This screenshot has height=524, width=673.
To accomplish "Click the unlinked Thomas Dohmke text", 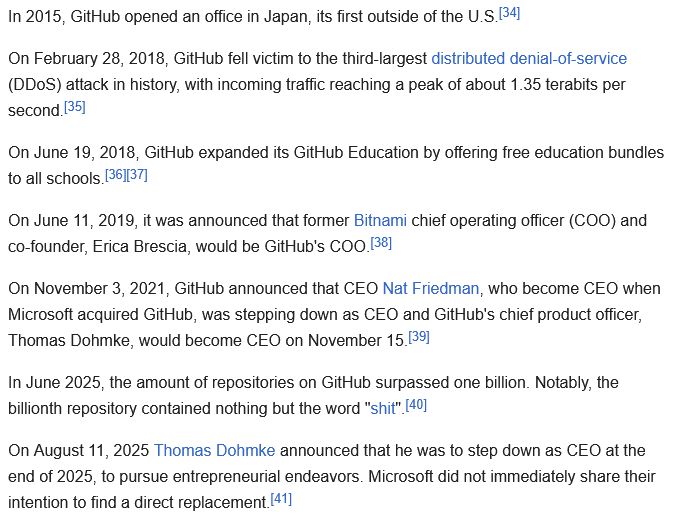I will point(69,340).
